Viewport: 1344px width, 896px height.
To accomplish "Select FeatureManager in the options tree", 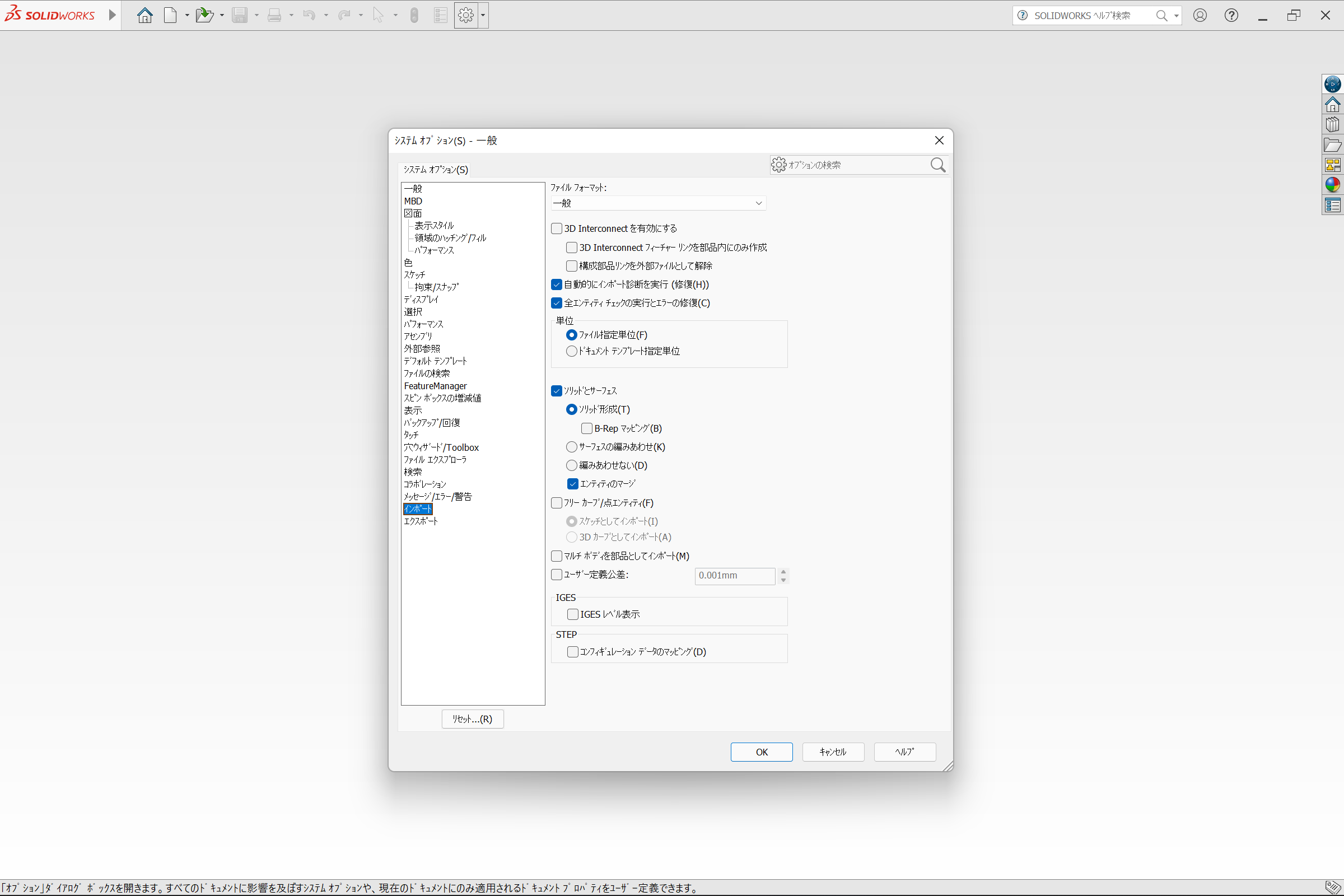I will [436, 386].
